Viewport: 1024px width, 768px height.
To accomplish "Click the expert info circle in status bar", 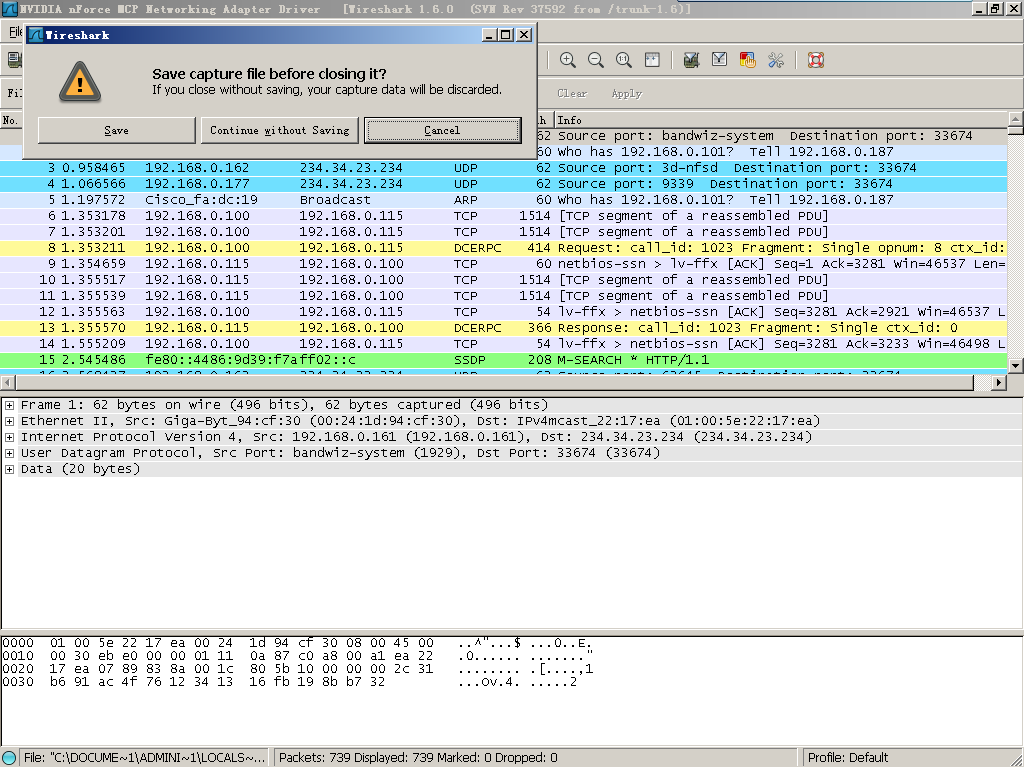I will click(x=9, y=758).
